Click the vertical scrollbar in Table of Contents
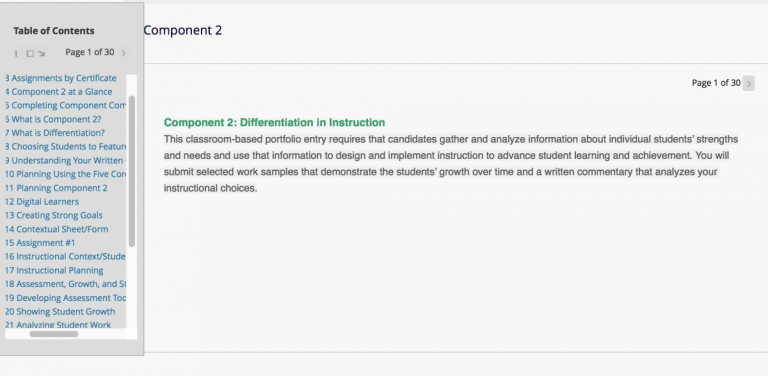Viewport: 768px width, 376px height. 131,171
